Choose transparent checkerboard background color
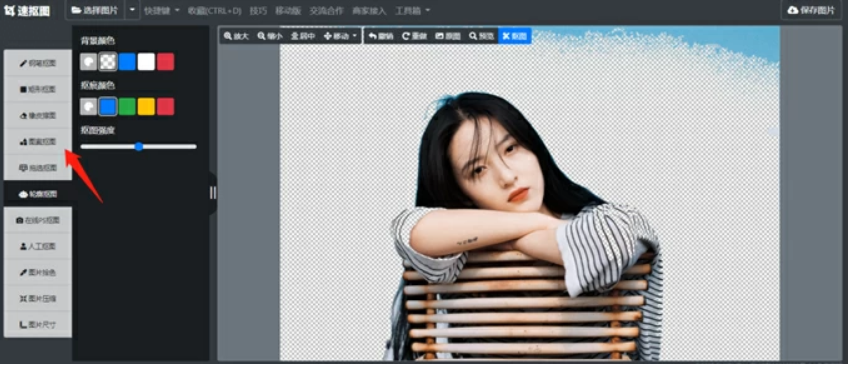Screen dimensions: 850x366 tap(108, 62)
